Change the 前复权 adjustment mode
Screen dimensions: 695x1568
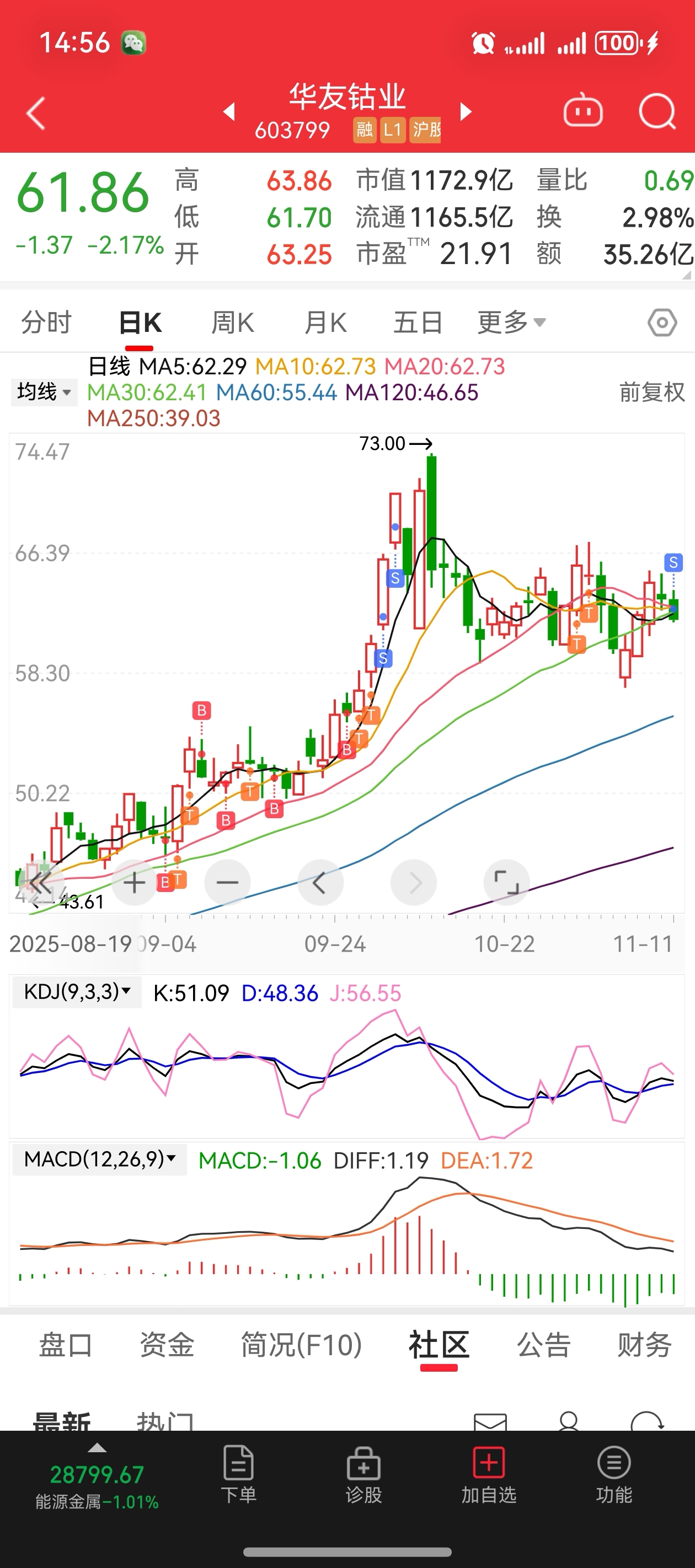pos(652,391)
